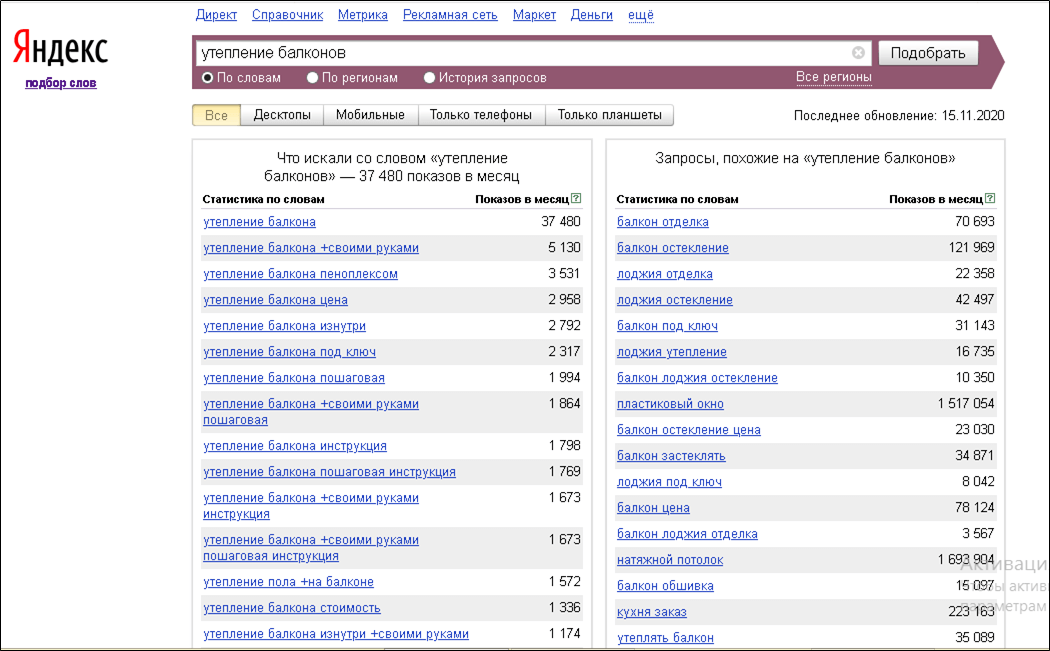Open the 'утепление балкона пеноплексом' link

click(300, 274)
